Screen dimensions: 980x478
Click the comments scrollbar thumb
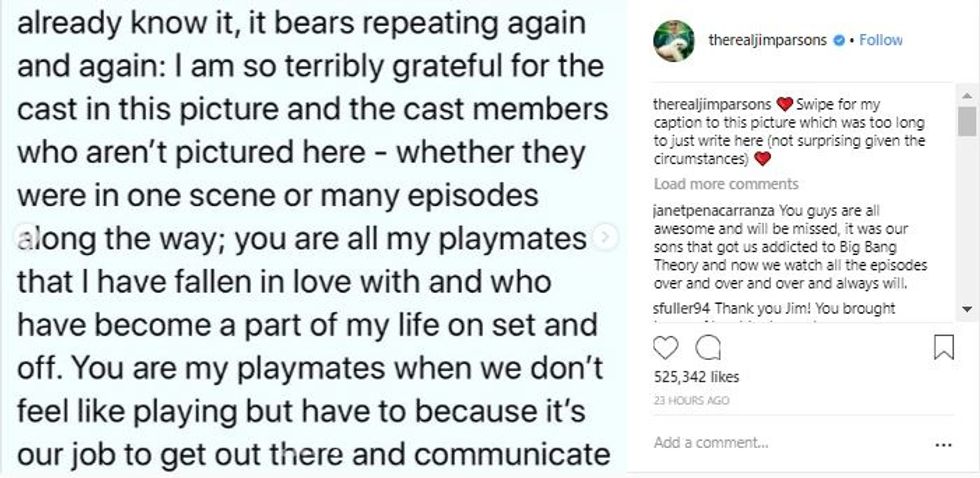[966, 120]
